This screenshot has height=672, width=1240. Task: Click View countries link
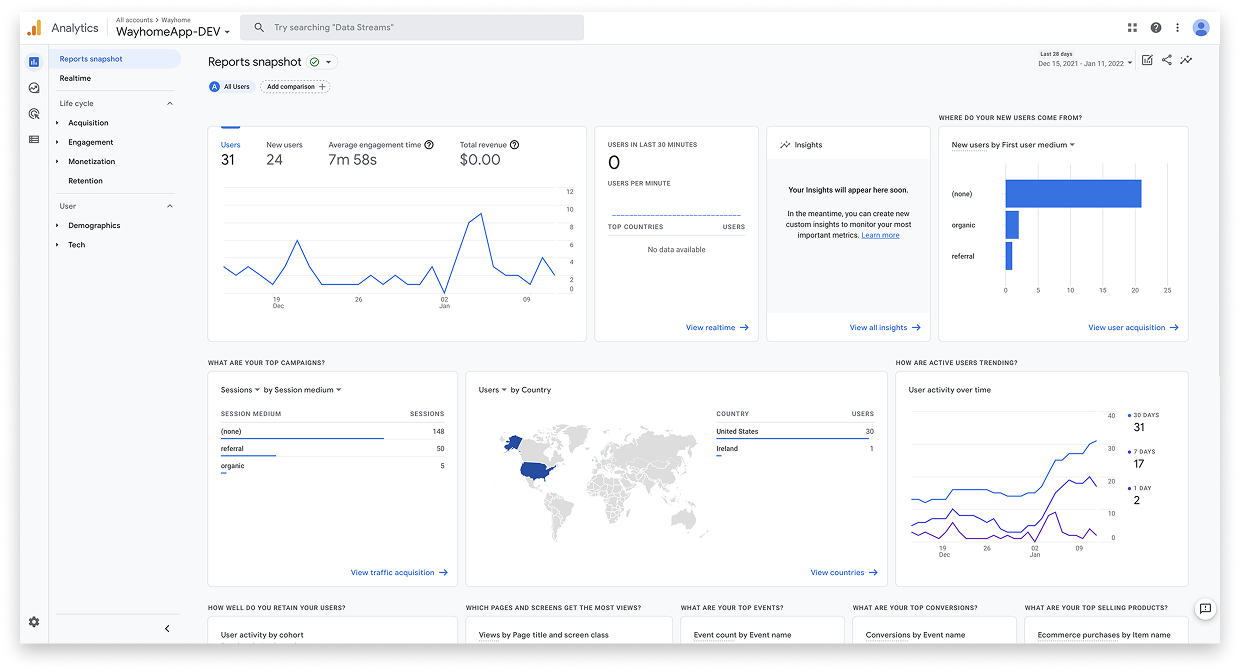844,573
